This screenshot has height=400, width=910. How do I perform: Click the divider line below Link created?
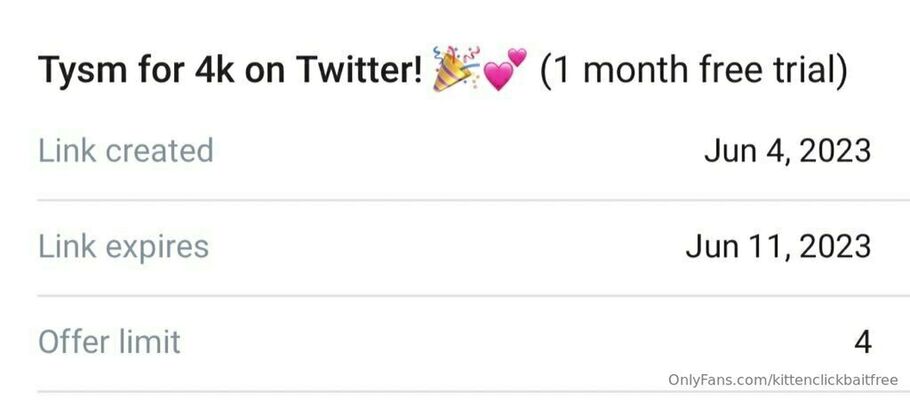[474, 200]
